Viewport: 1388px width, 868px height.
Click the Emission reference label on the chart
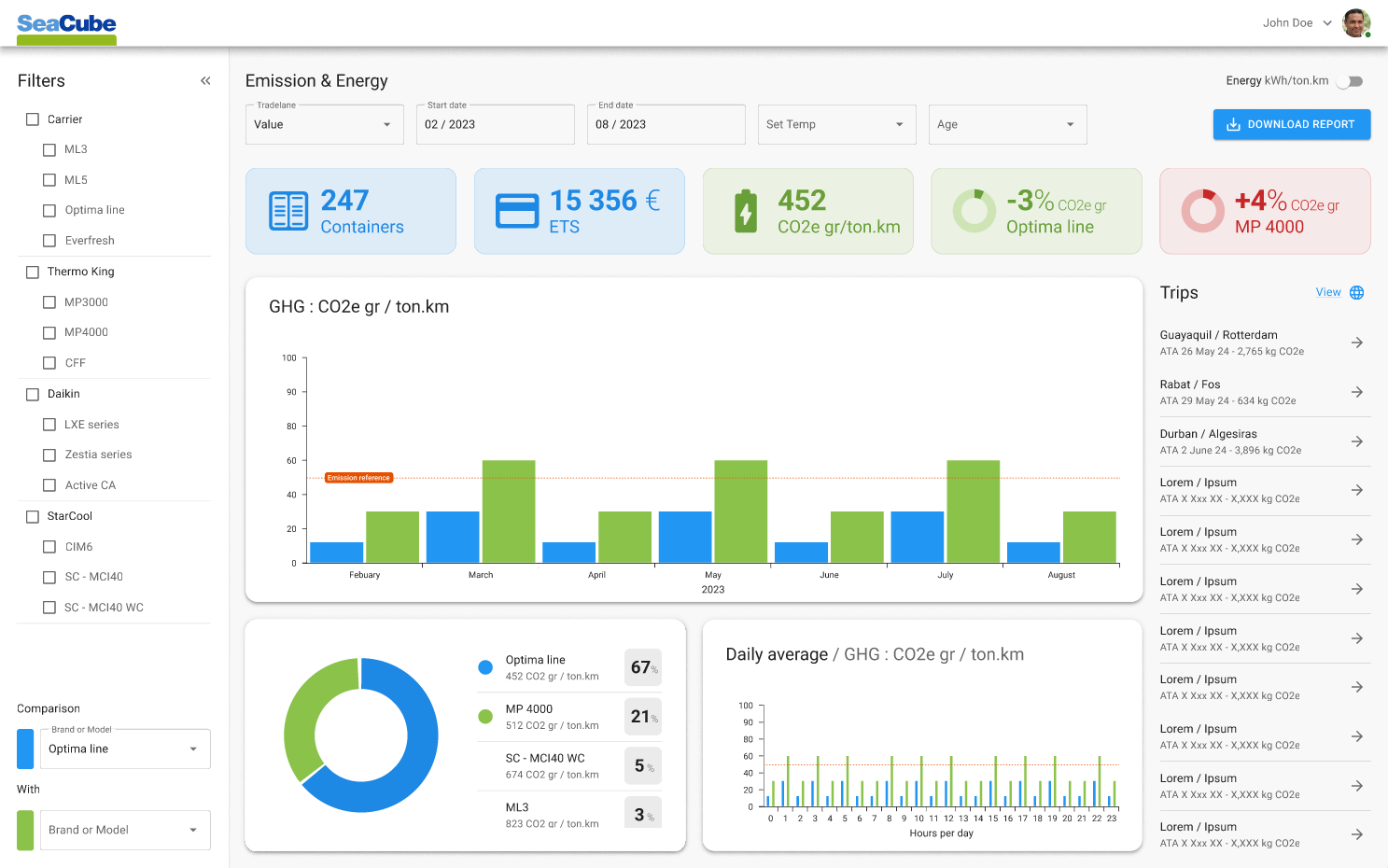click(358, 478)
